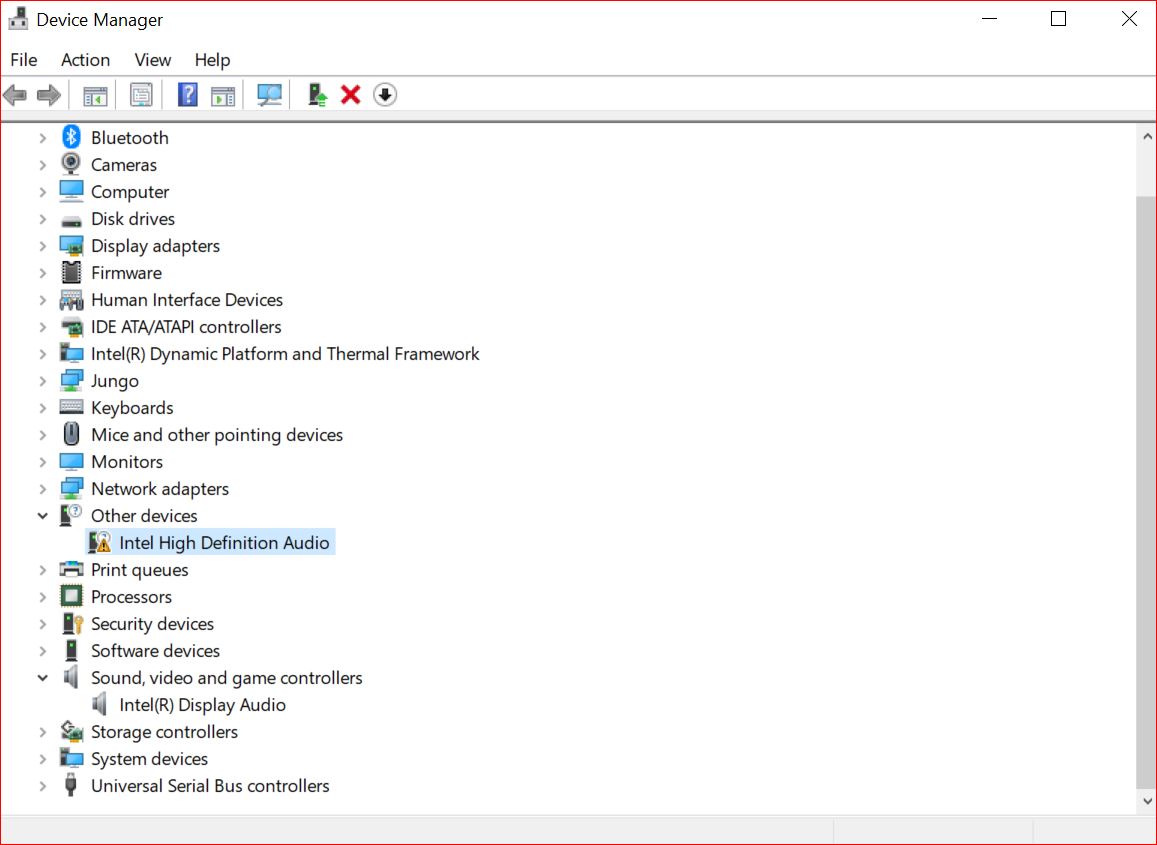Collapse the Other devices node
This screenshot has width=1157, height=845.
point(43,516)
